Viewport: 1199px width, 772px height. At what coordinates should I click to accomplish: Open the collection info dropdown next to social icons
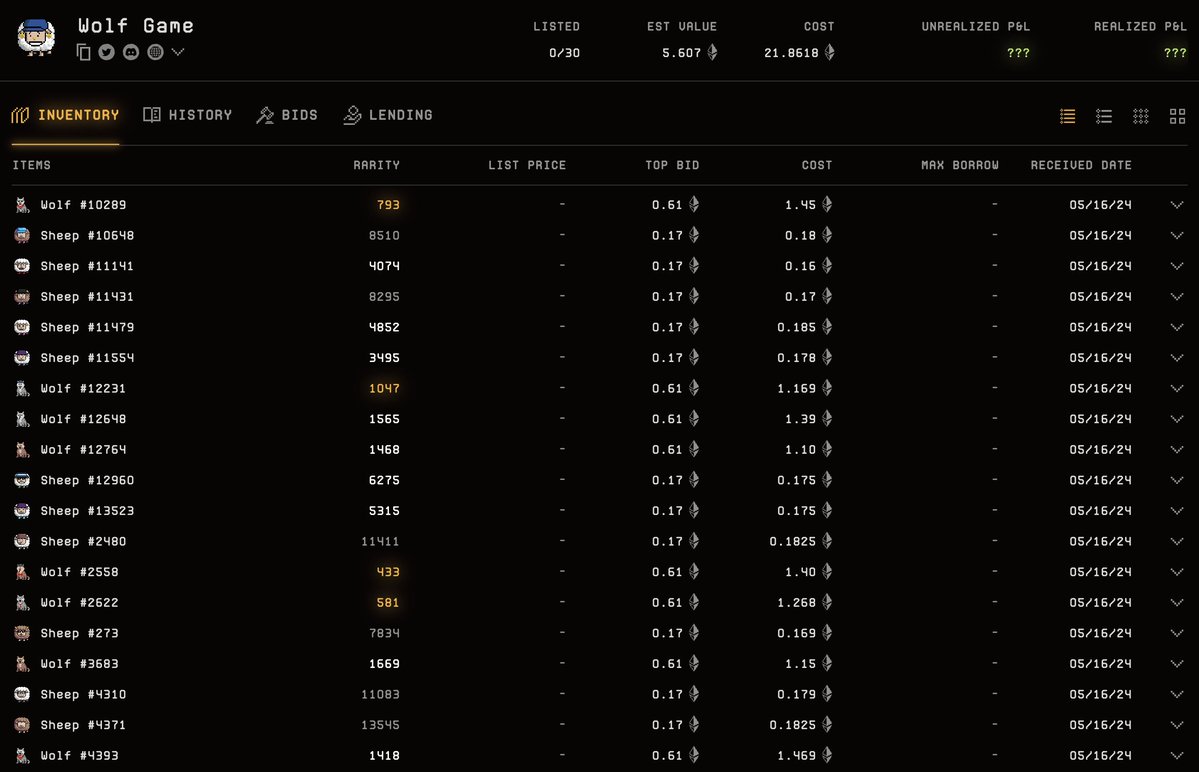tap(177, 52)
